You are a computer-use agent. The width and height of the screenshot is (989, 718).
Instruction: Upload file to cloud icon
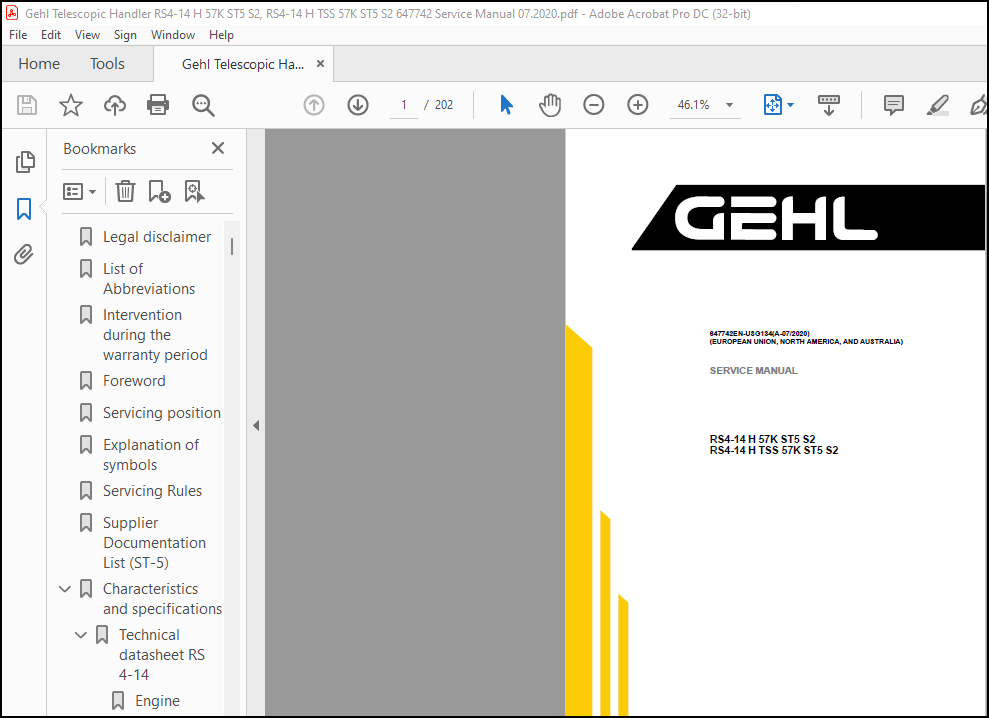[115, 105]
